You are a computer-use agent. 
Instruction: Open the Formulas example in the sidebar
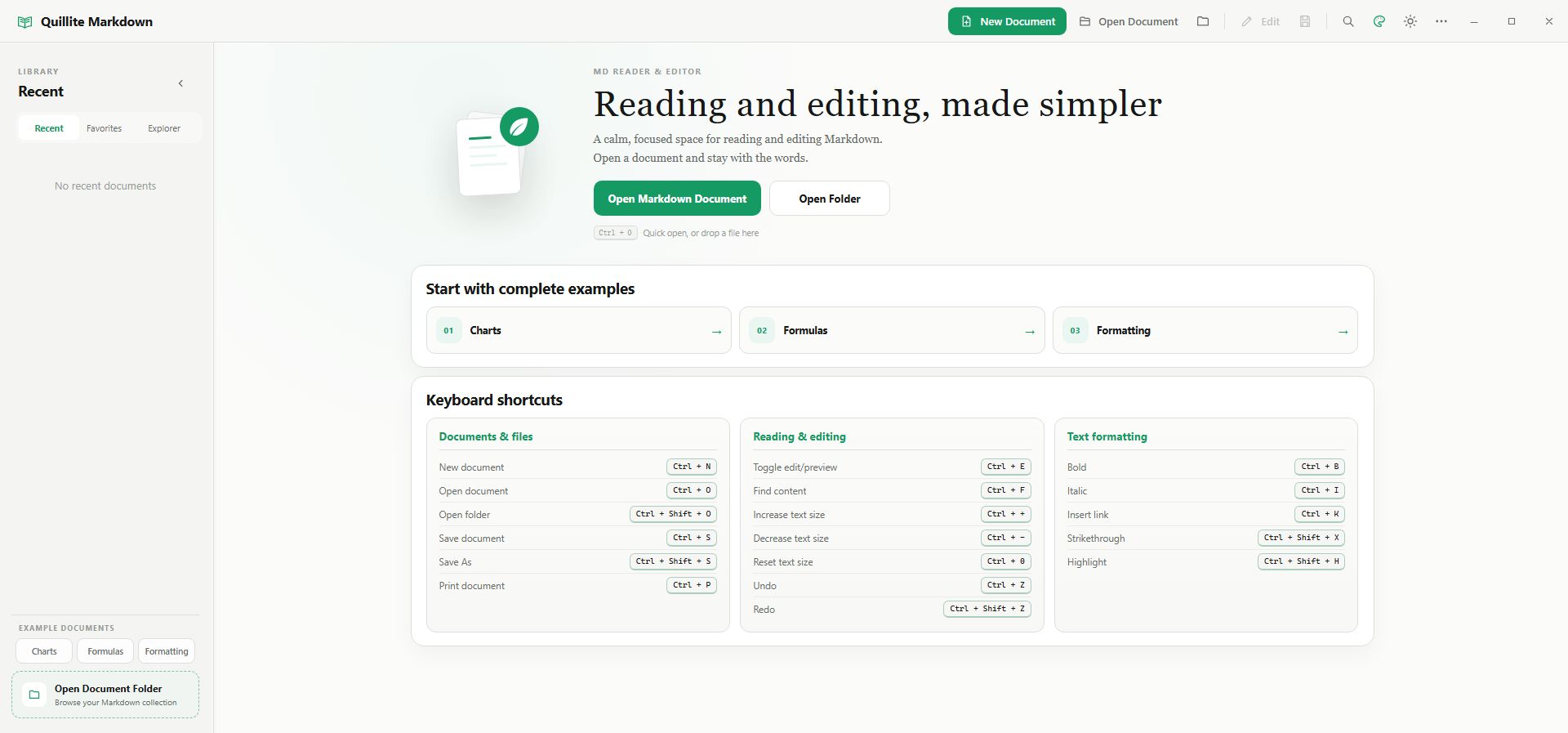point(105,651)
